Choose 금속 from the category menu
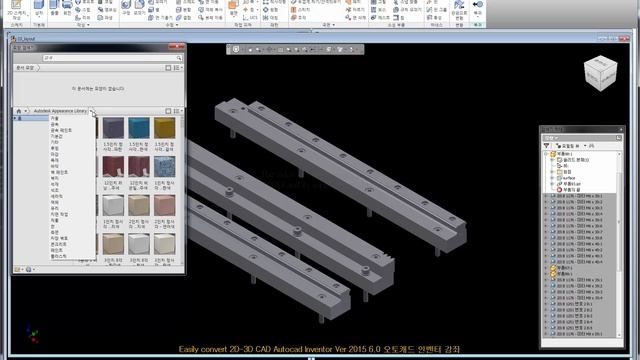Viewport: 640px width, 360px height. (54, 124)
